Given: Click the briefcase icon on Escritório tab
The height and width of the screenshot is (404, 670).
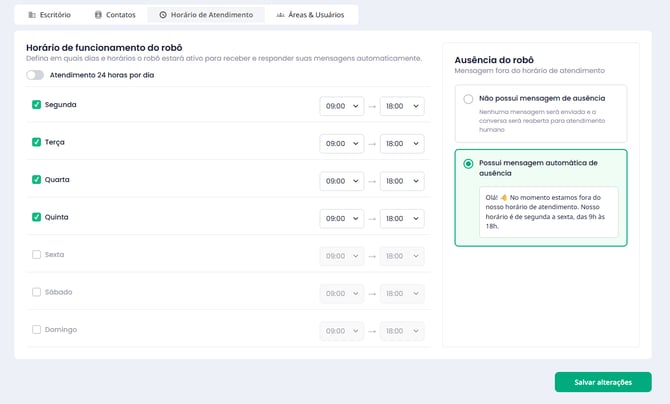Looking at the screenshot, I should coord(32,15).
